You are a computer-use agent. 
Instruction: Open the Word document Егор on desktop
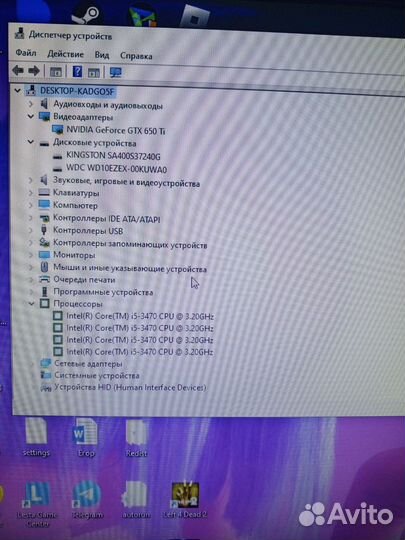[86, 437]
